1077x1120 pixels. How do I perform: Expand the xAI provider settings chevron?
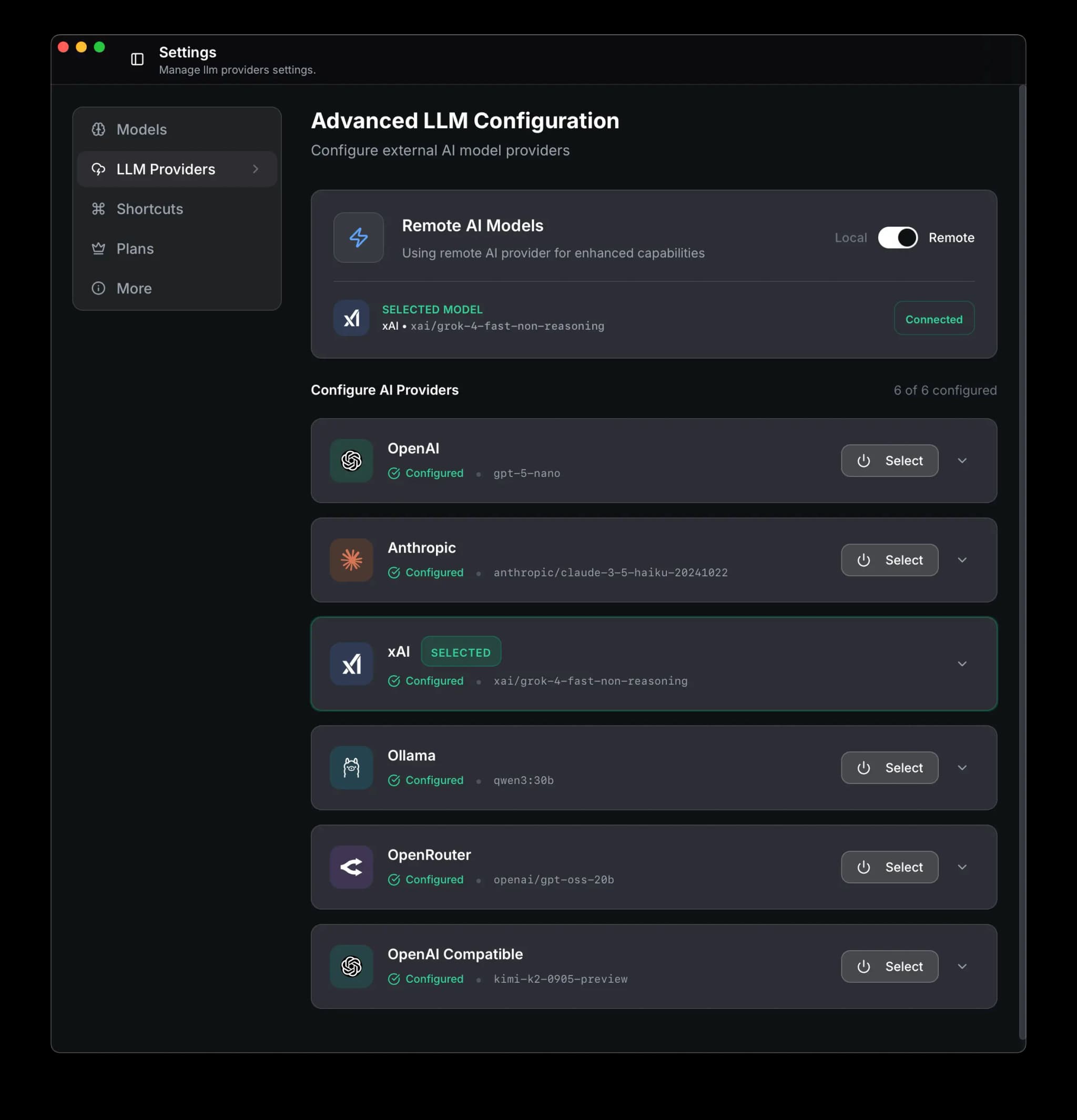coord(962,664)
